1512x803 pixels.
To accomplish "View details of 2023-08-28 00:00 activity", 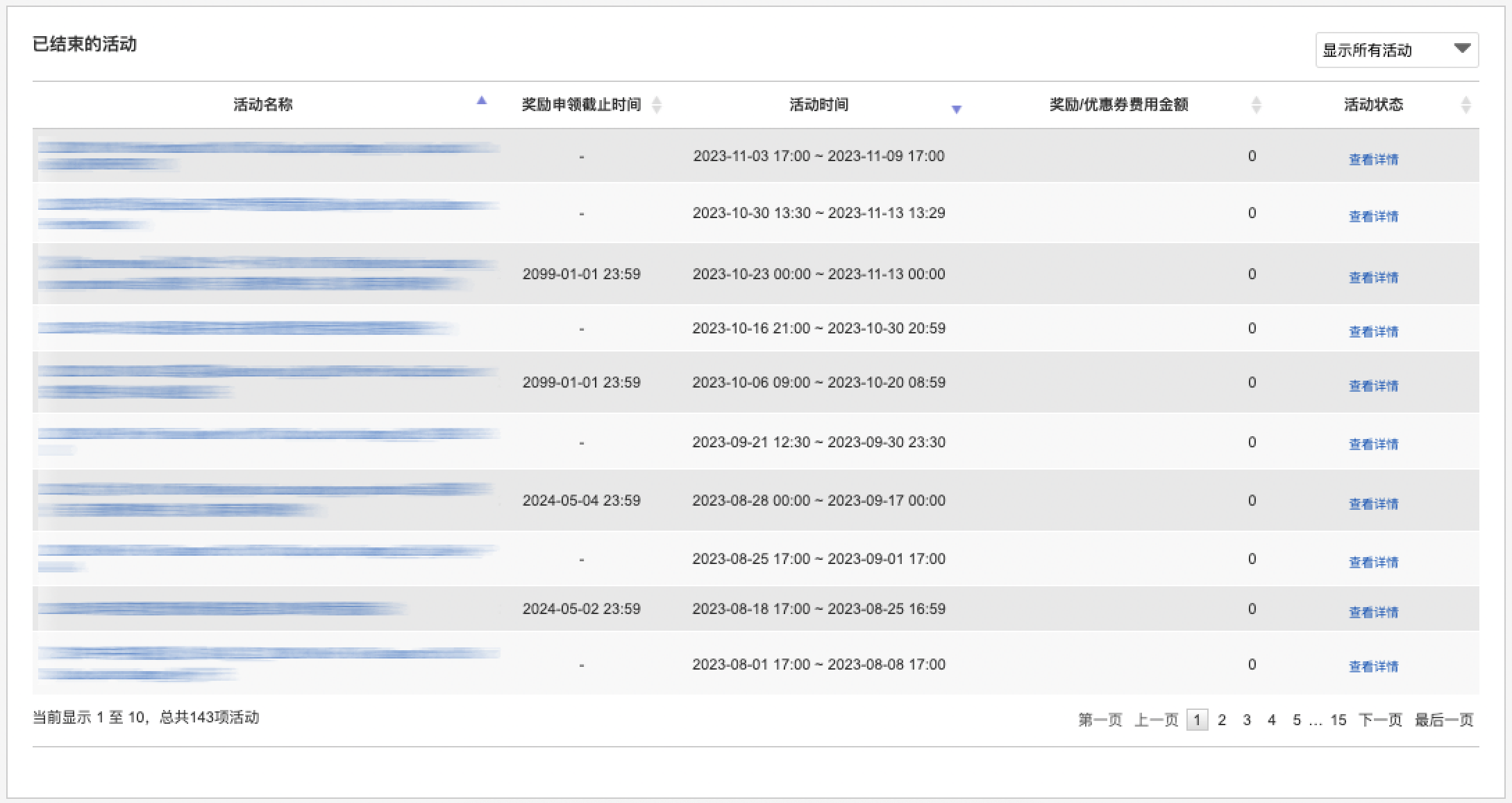I will pos(1373,504).
